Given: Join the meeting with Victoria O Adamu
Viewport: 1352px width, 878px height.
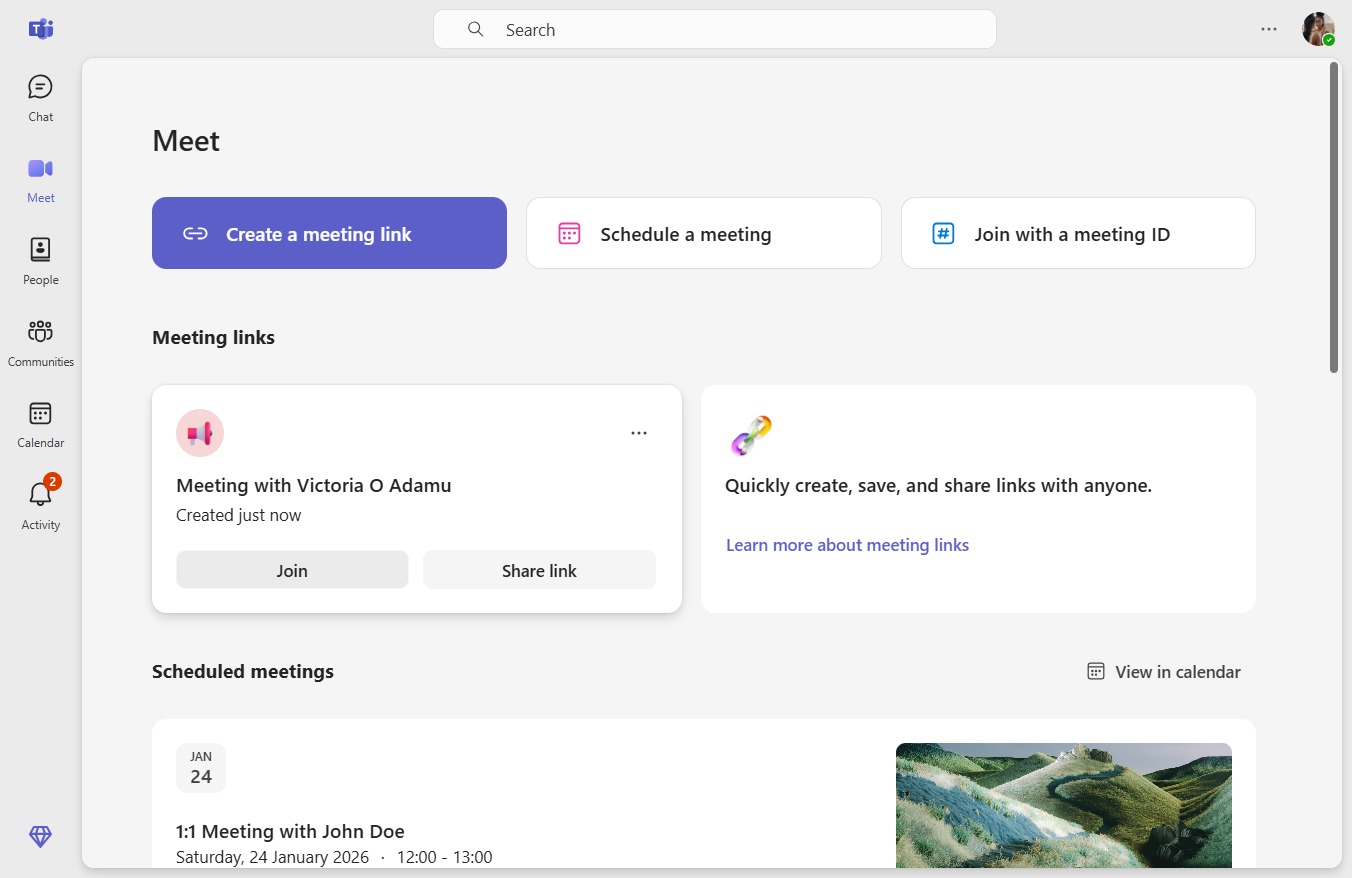Looking at the screenshot, I should 292,570.
